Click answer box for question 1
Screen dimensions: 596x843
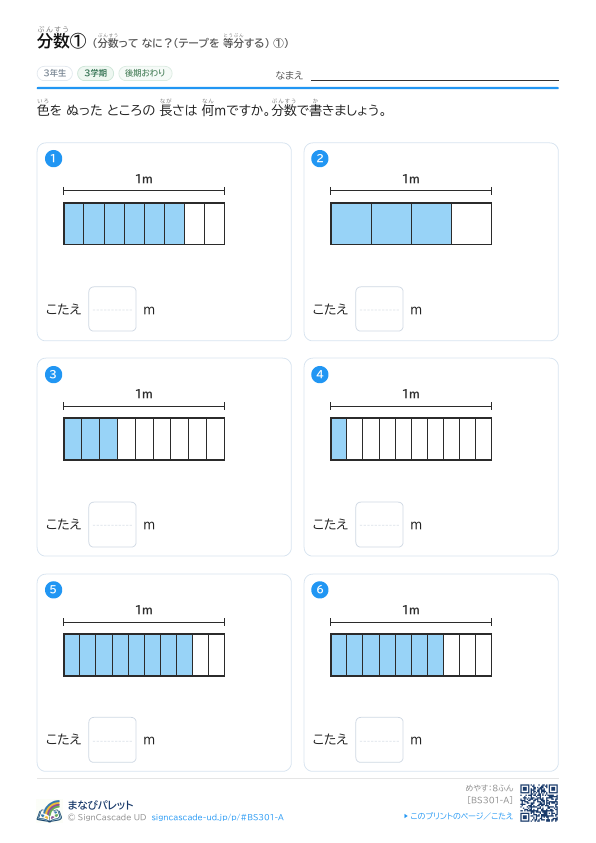[112, 309]
